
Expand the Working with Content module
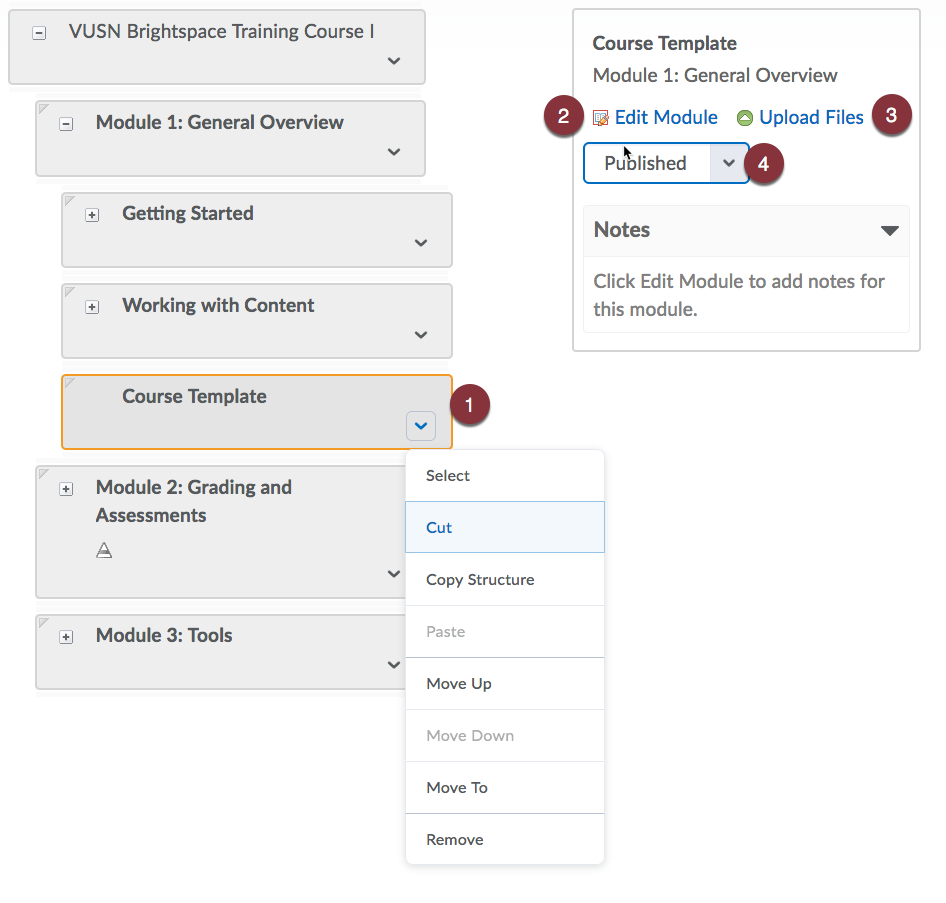[x=92, y=307]
